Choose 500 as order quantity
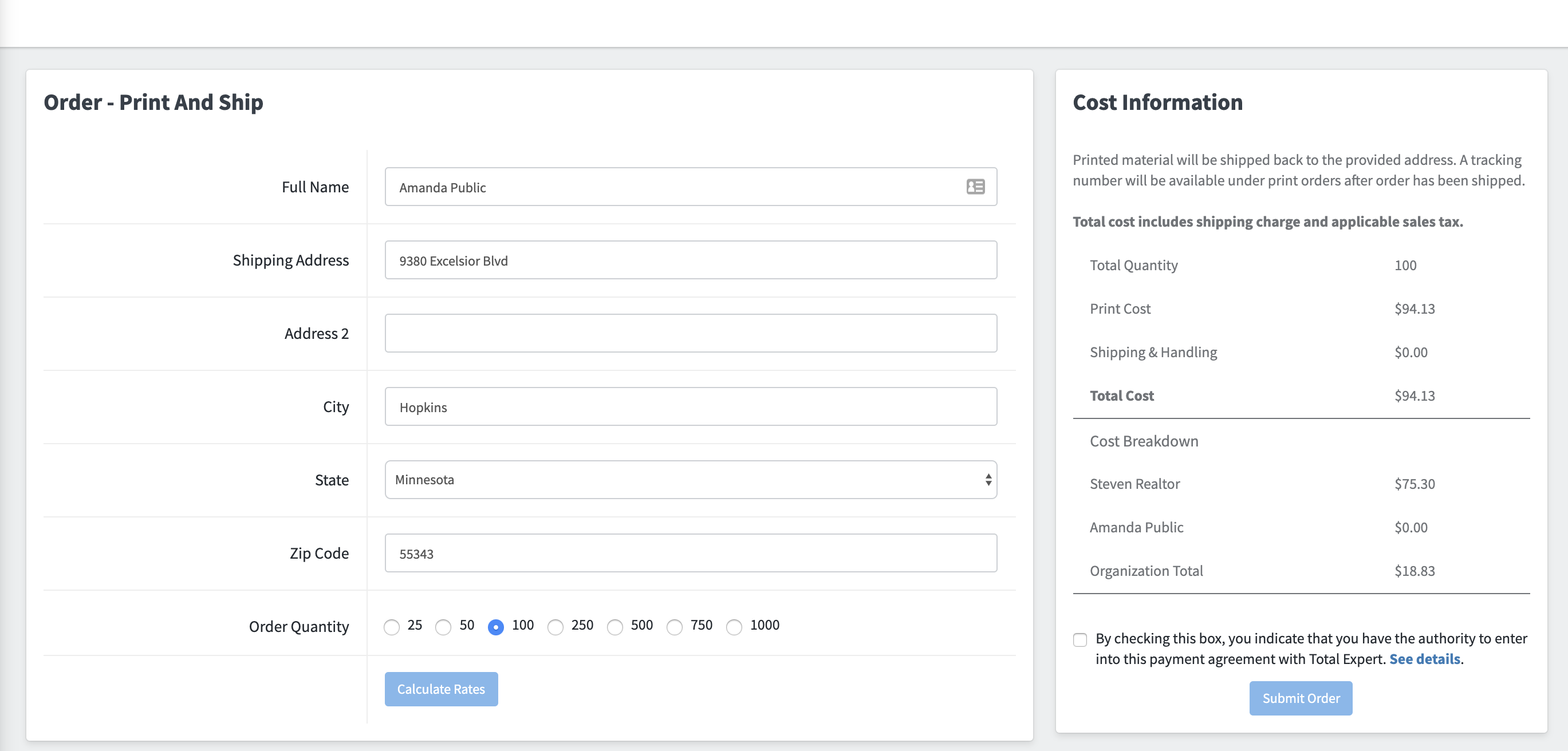 tap(615, 627)
